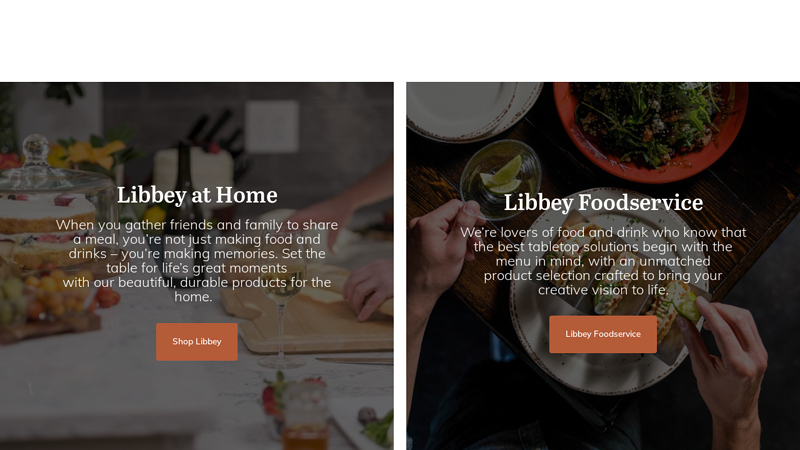The height and width of the screenshot is (450, 800).
Task: Select the Libbey at Home heading
Action: [x=197, y=195]
